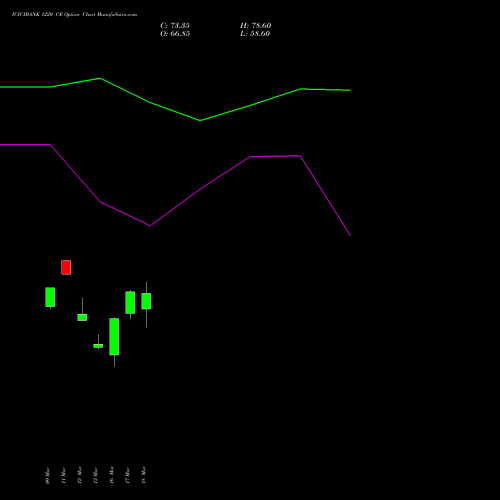Select the last green candle for 18 Mar
This screenshot has width=500, height=500.
coord(146,301)
